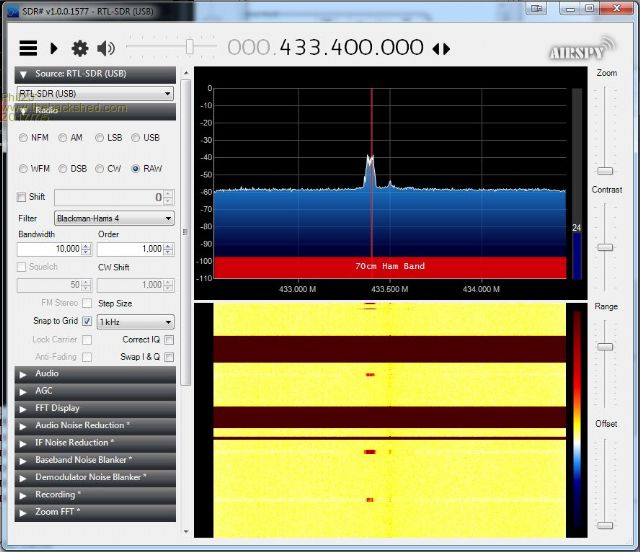Toggle the Anti-Fading checkbox
The height and width of the screenshot is (552, 640).
tap(87, 357)
